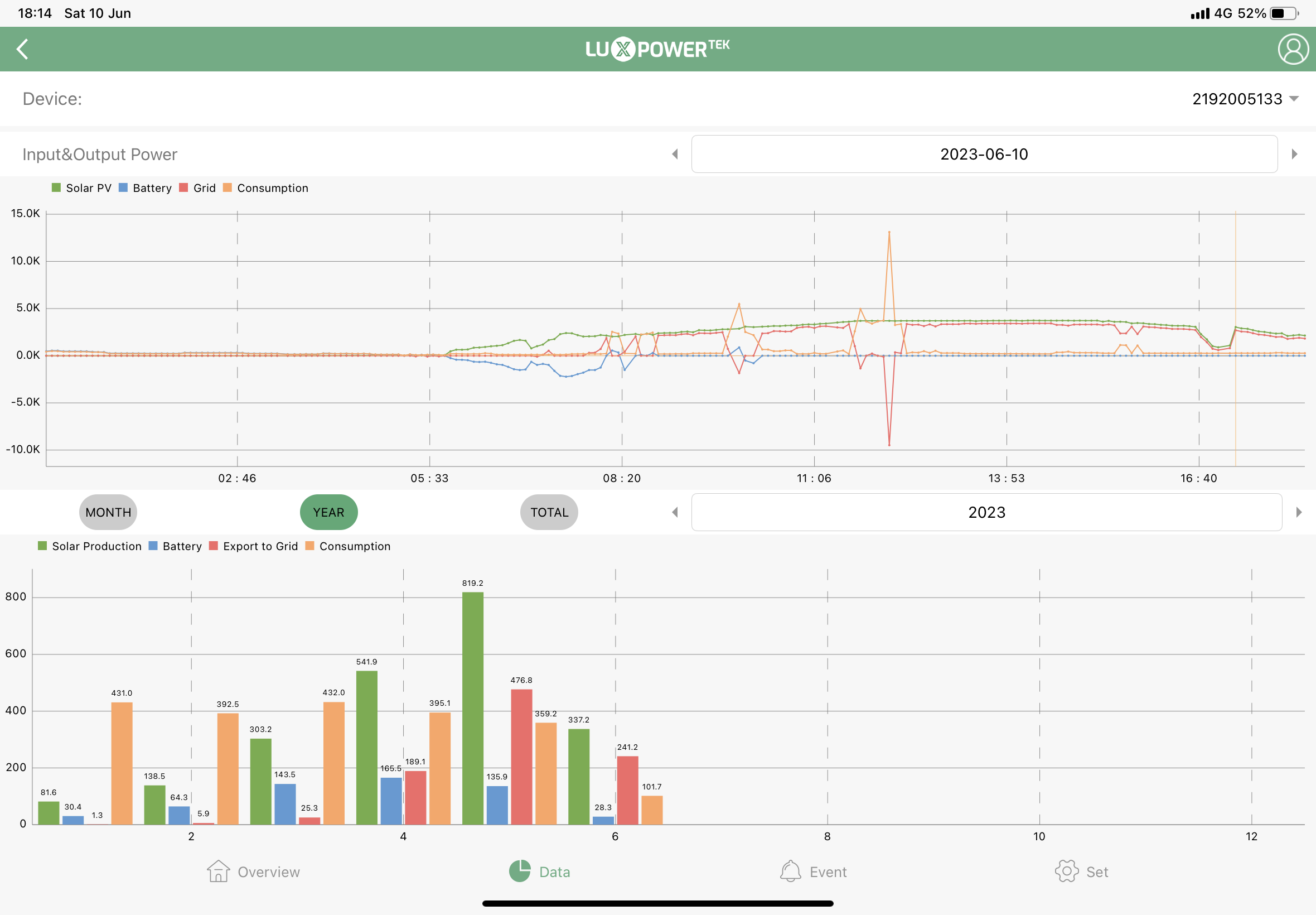Click the Solar Production green legend swatch

42,546
